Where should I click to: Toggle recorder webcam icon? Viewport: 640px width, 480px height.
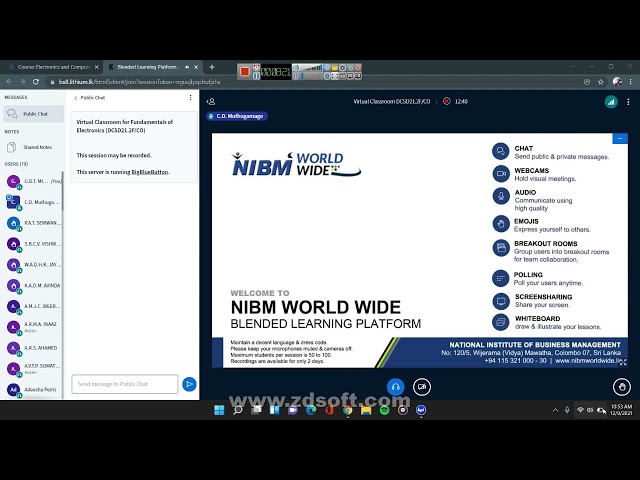pos(327,76)
